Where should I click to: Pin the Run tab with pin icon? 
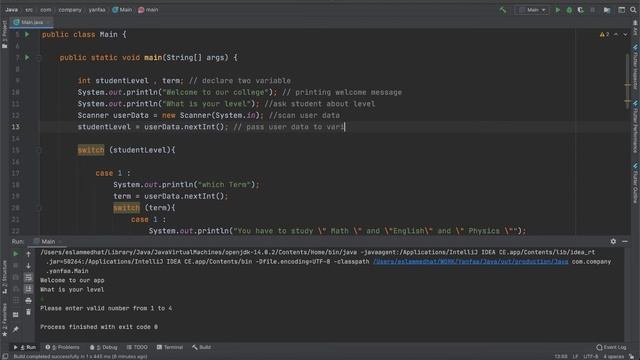[16, 329]
